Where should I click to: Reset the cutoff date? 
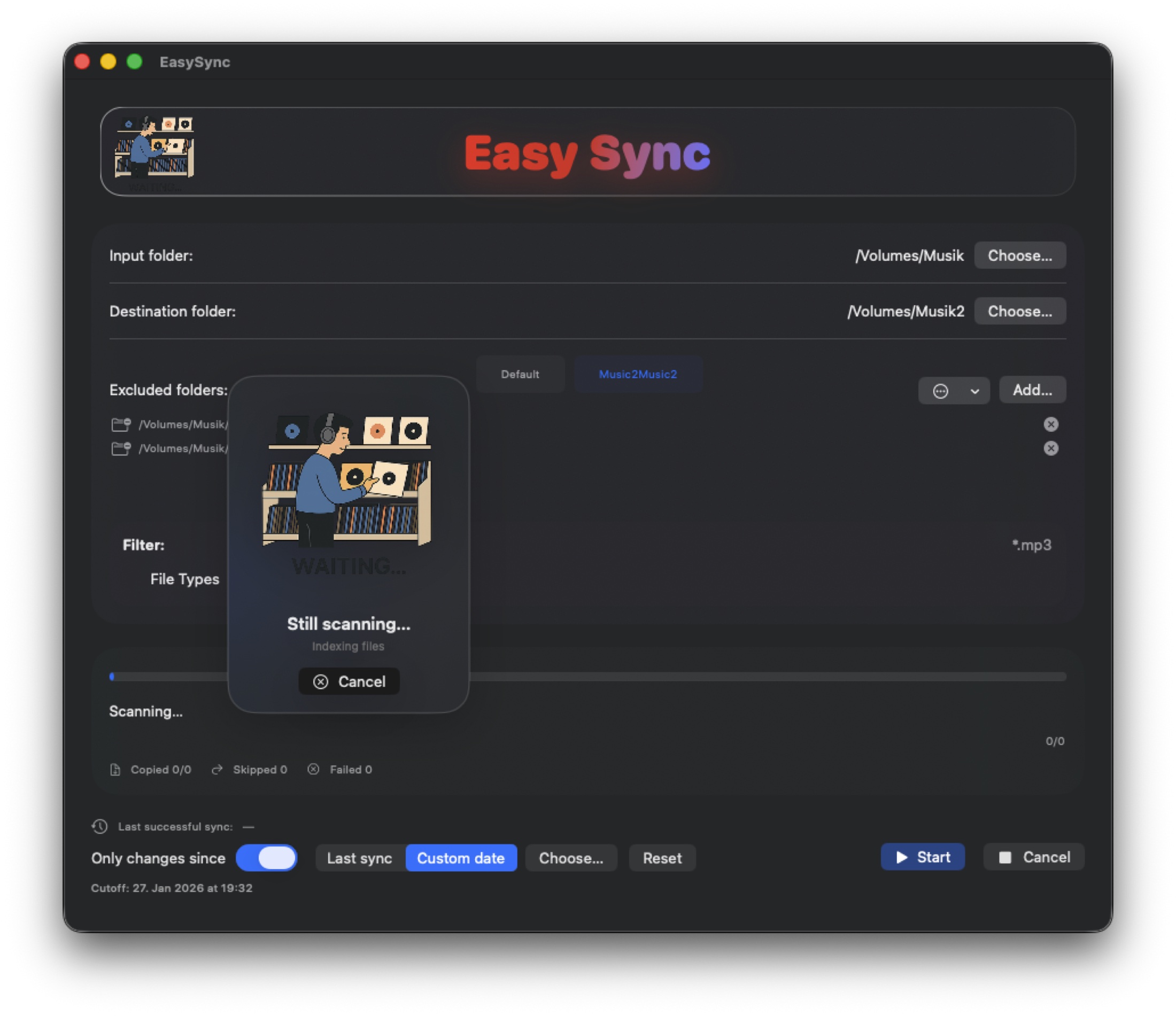click(662, 858)
